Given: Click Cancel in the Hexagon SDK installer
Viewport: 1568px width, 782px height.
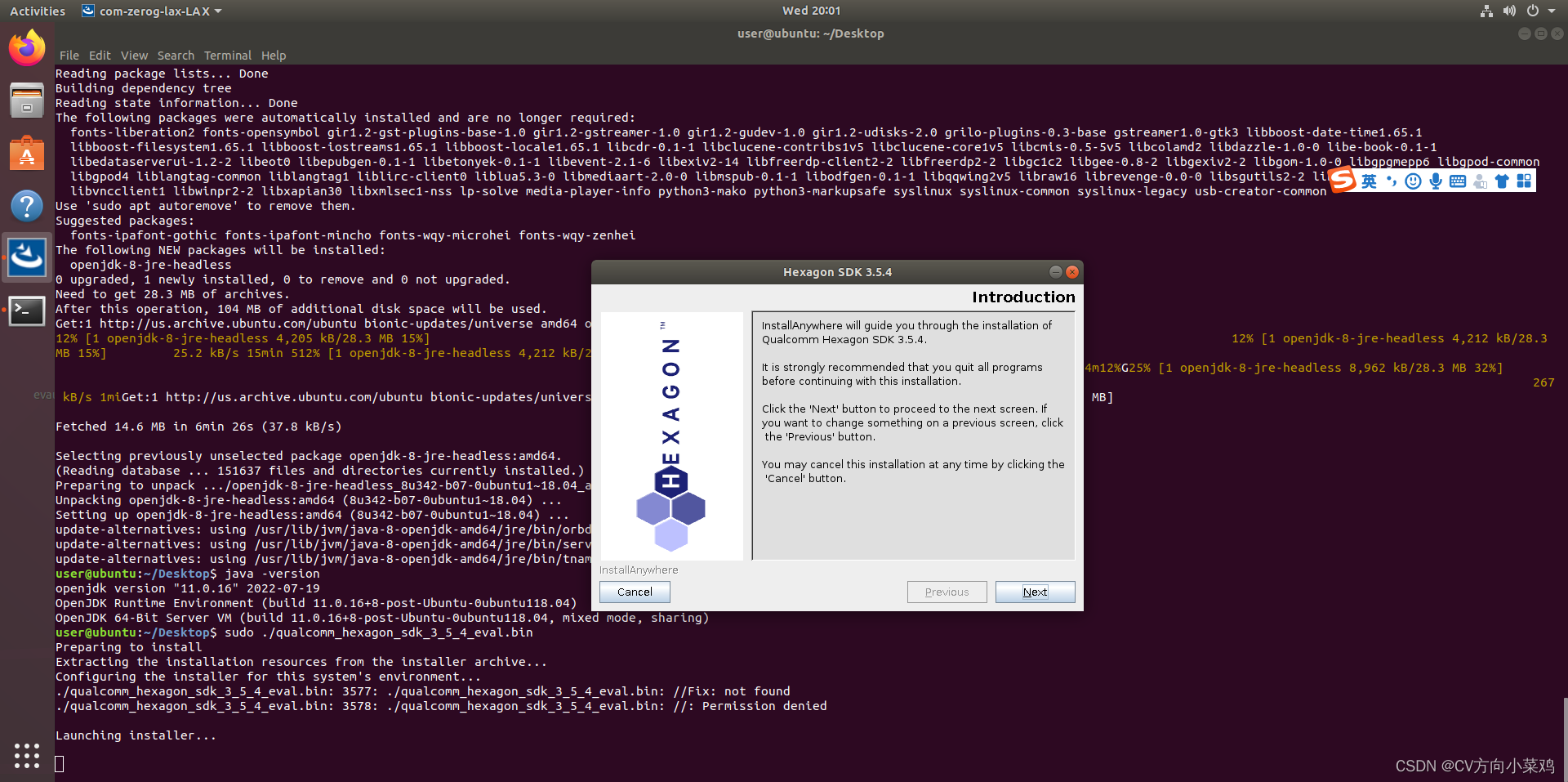Looking at the screenshot, I should 635,592.
